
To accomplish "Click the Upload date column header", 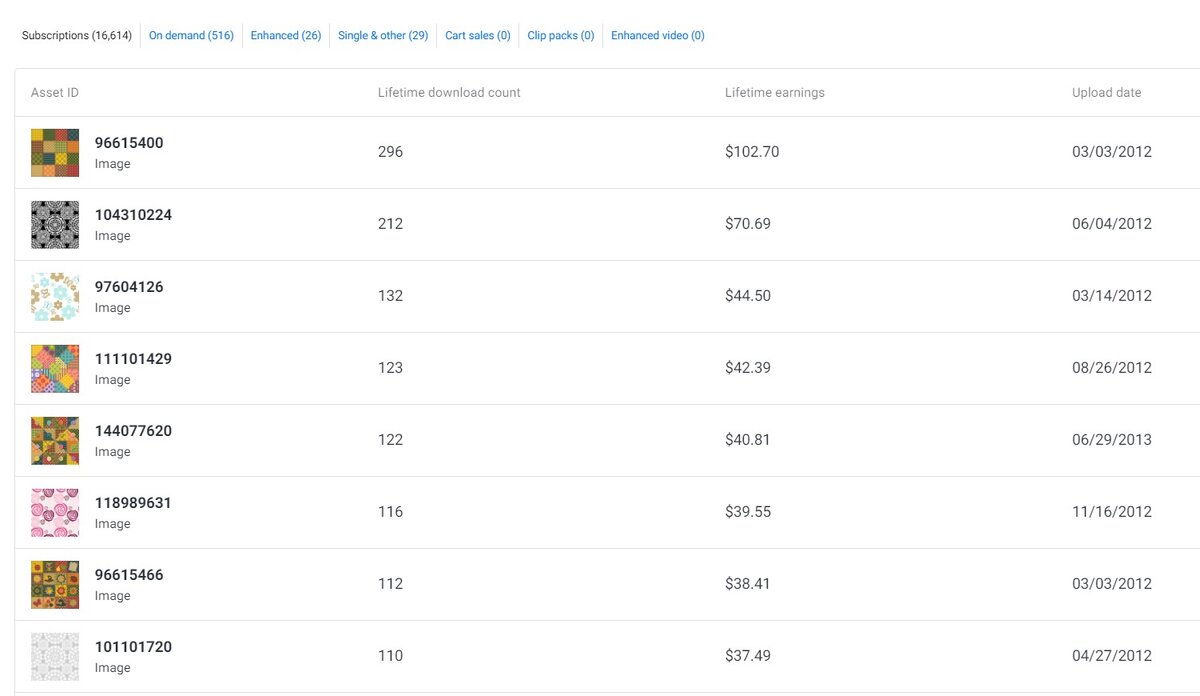I will click(1106, 93).
